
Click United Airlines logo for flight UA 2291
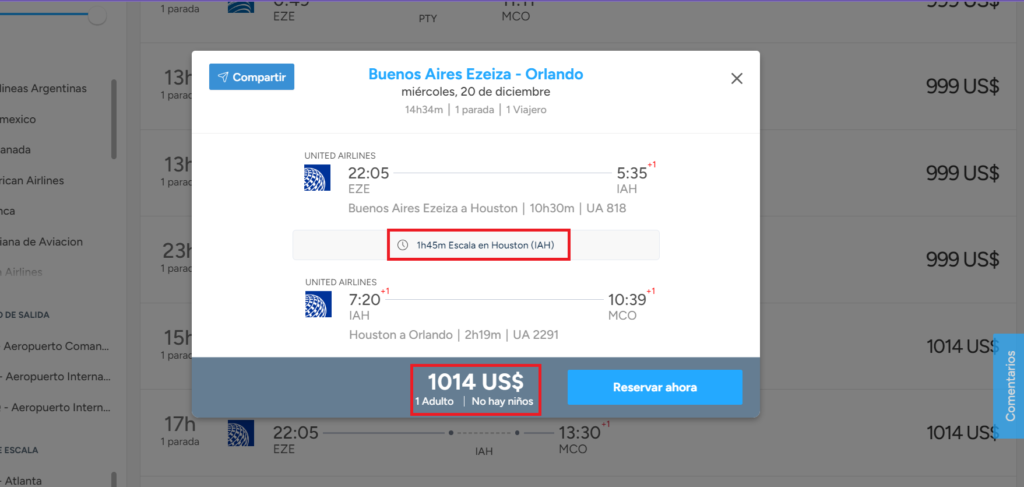tap(317, 304)
